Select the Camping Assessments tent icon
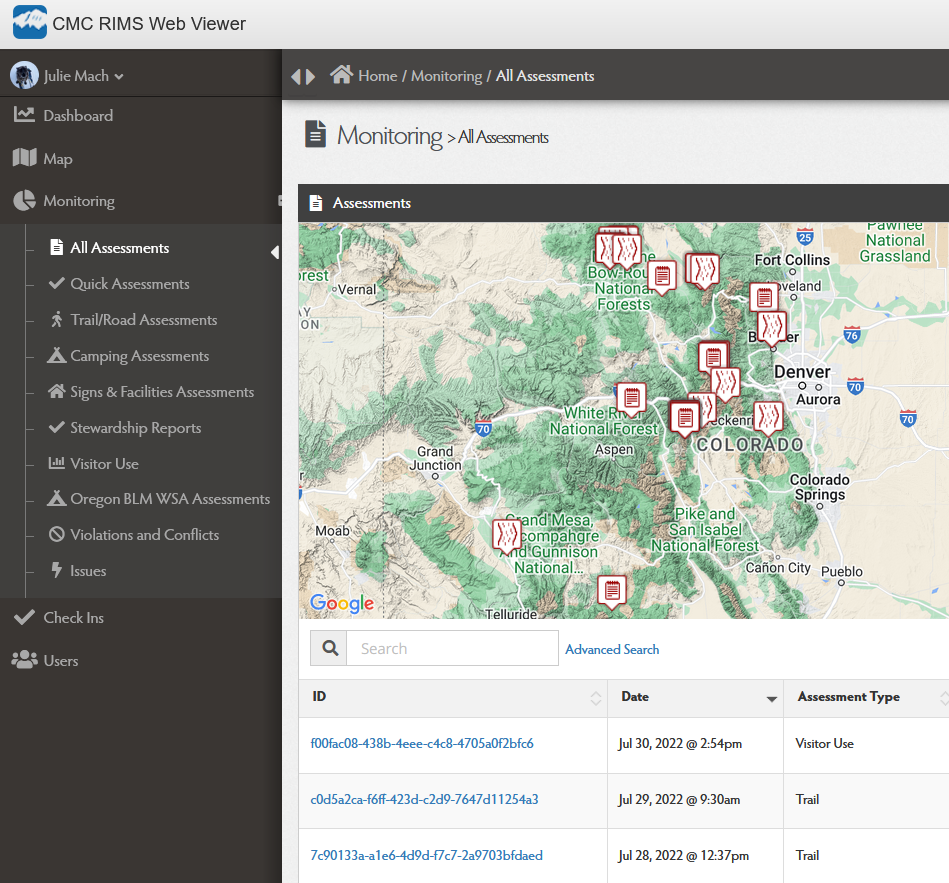The width and height of the screenshot is (949, 883). tap(56, 355)
